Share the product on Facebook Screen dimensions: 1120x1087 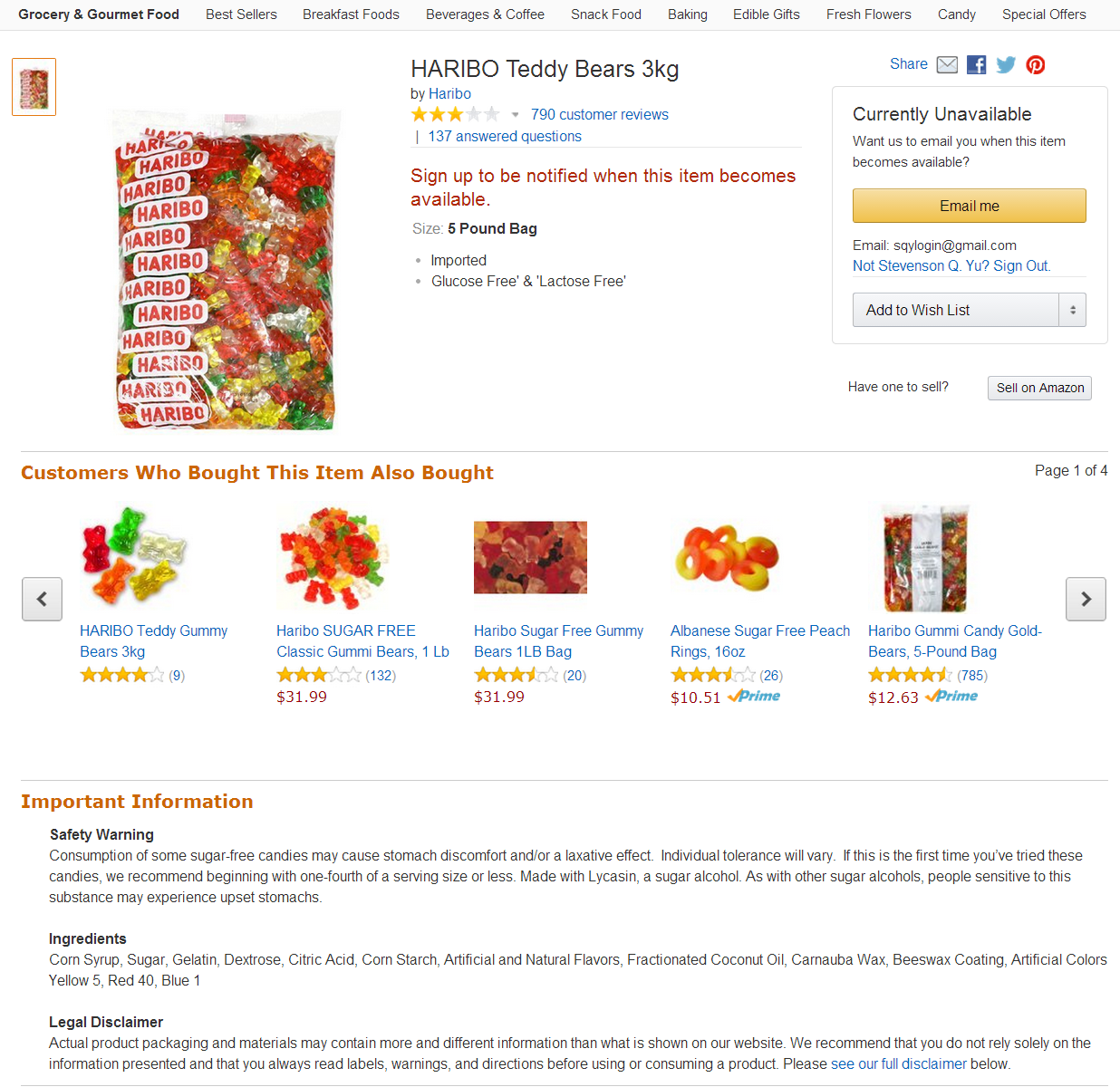(976, 64)
